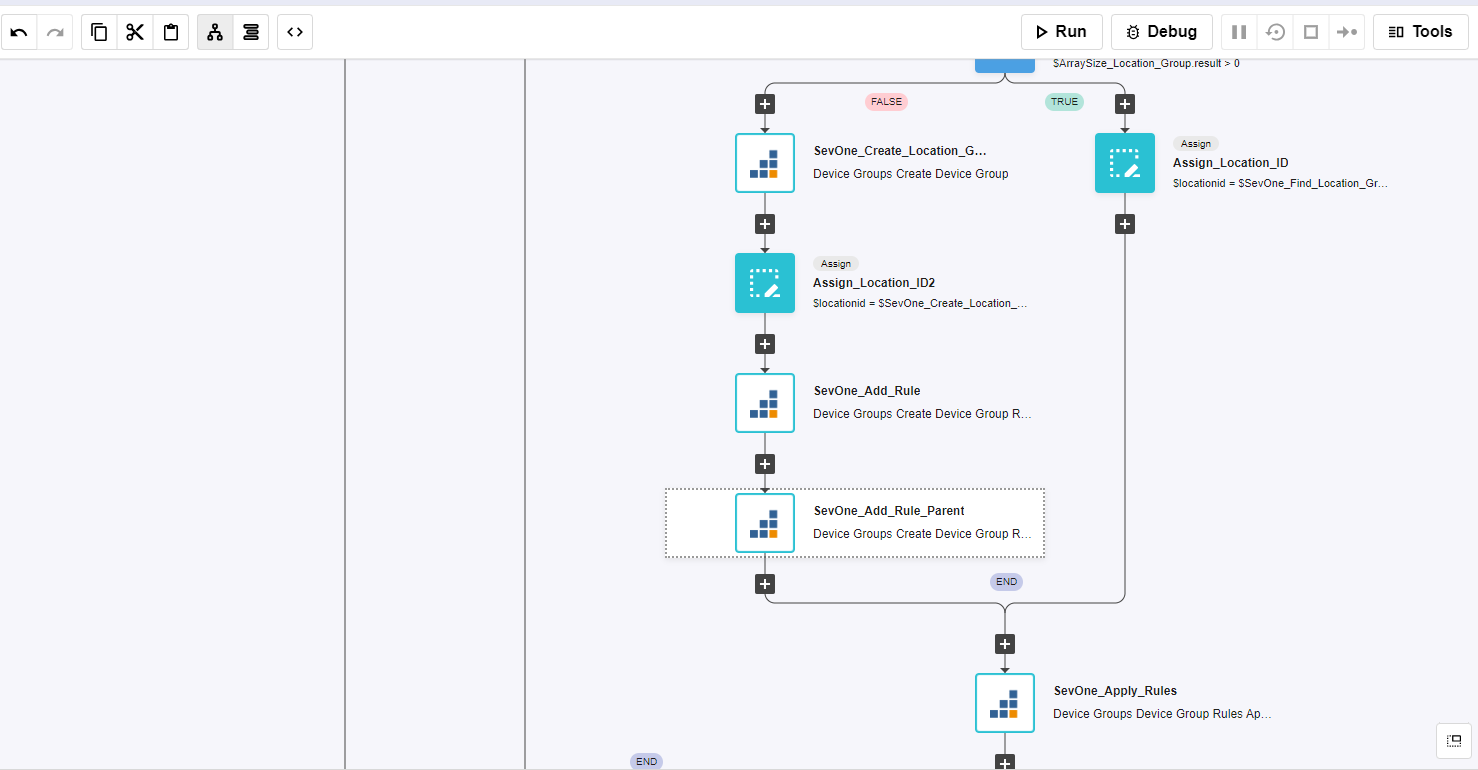Click the SevOne_Apply_Rules title text
This screenshot has width=1478, height=770.
(x=1115, y=691)
